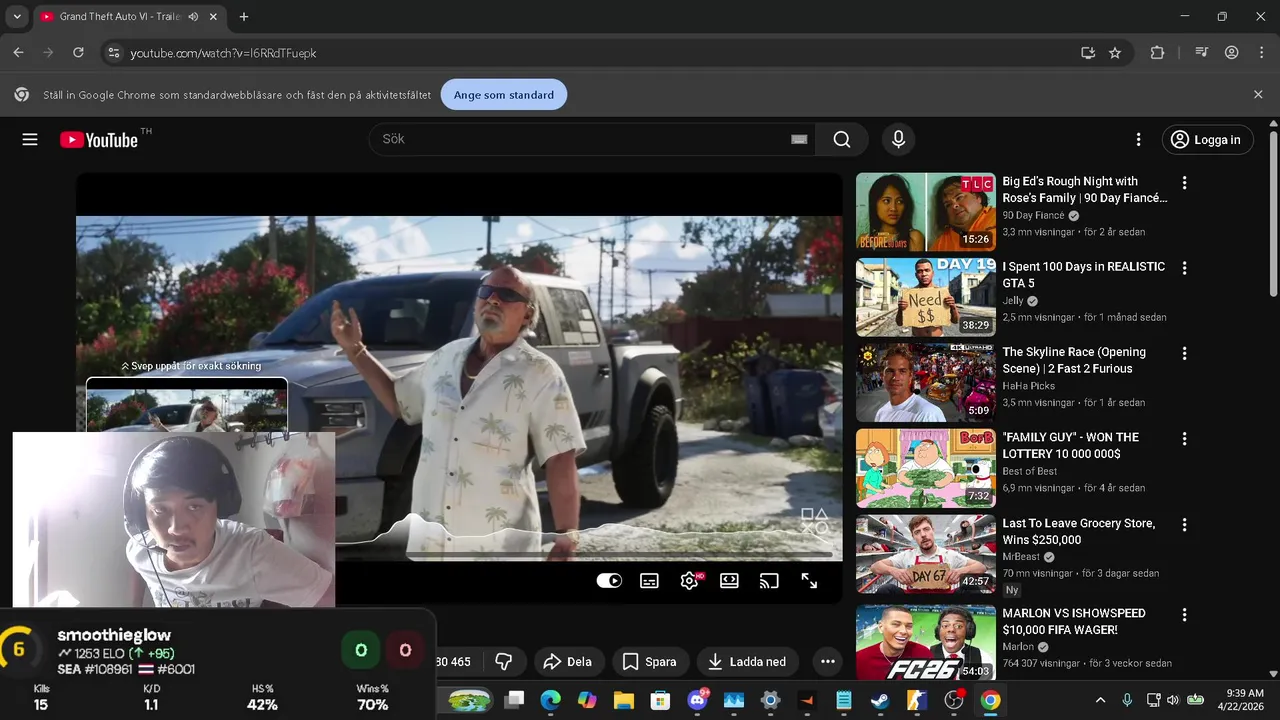Screen dimensions: 1280x720
Task: Open Big Ed's Rough Night video thumbnail
Action: (x=926, y=212)
